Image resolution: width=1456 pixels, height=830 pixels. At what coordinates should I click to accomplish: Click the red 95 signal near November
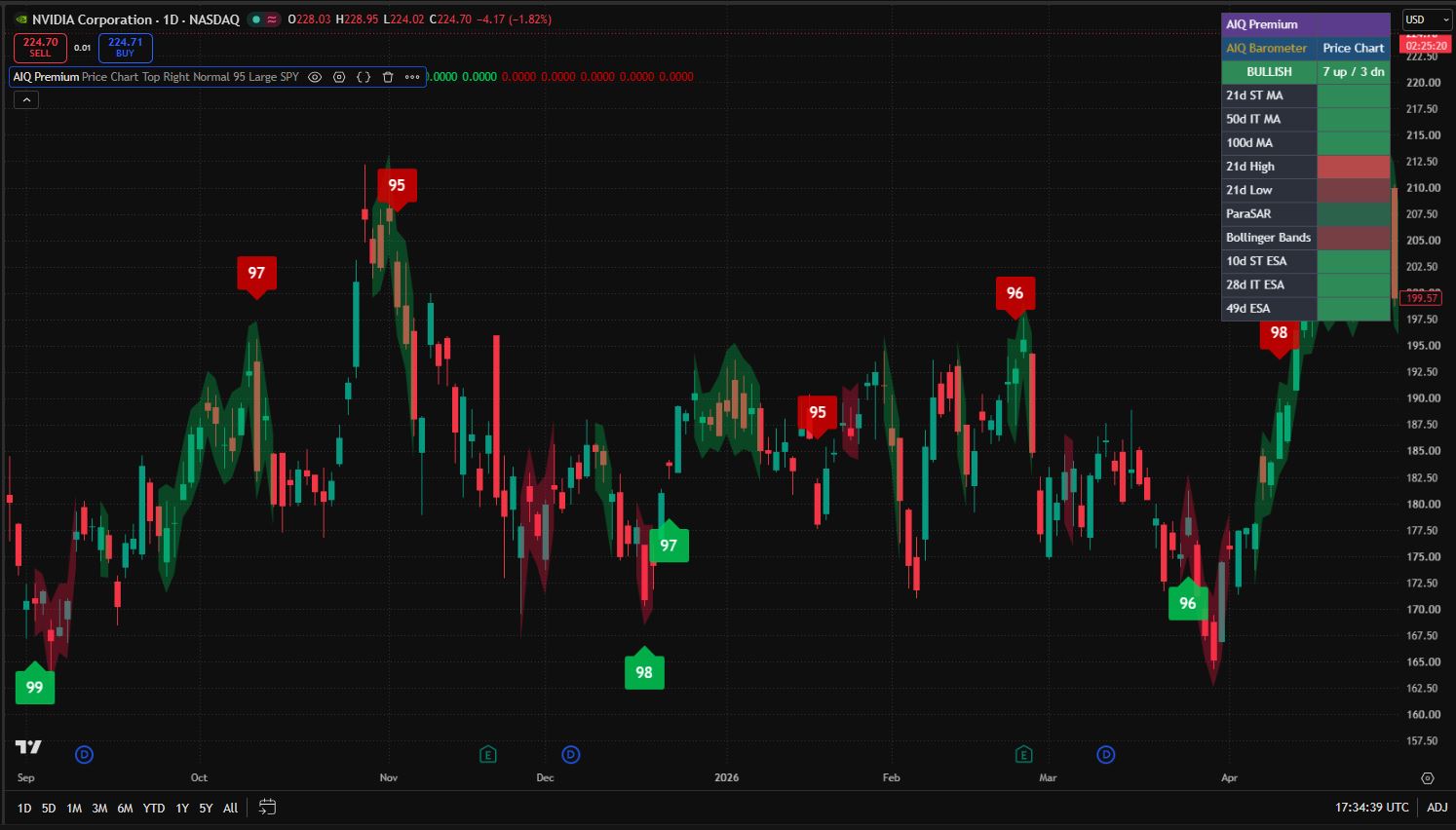pos(397,187)
